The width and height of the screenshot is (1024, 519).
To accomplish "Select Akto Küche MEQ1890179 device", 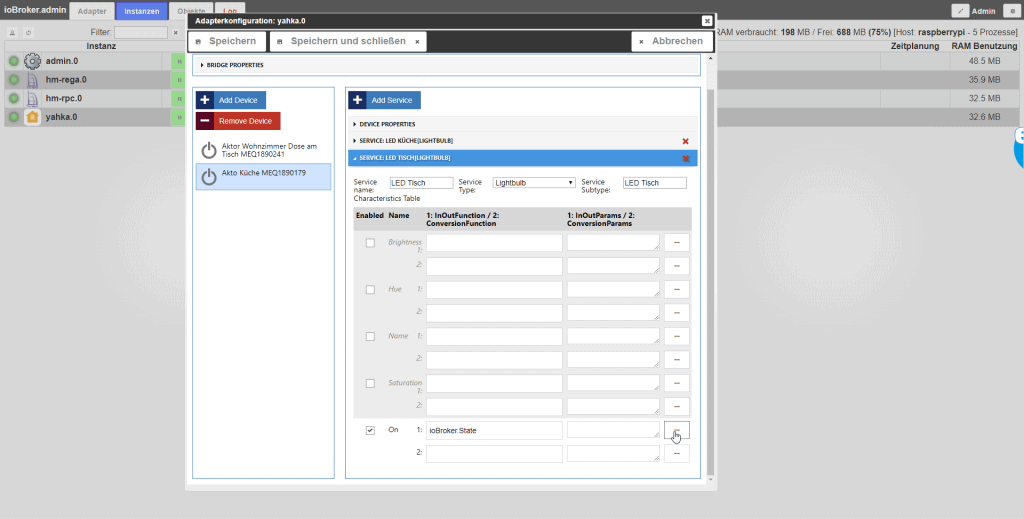I will 263,176.
